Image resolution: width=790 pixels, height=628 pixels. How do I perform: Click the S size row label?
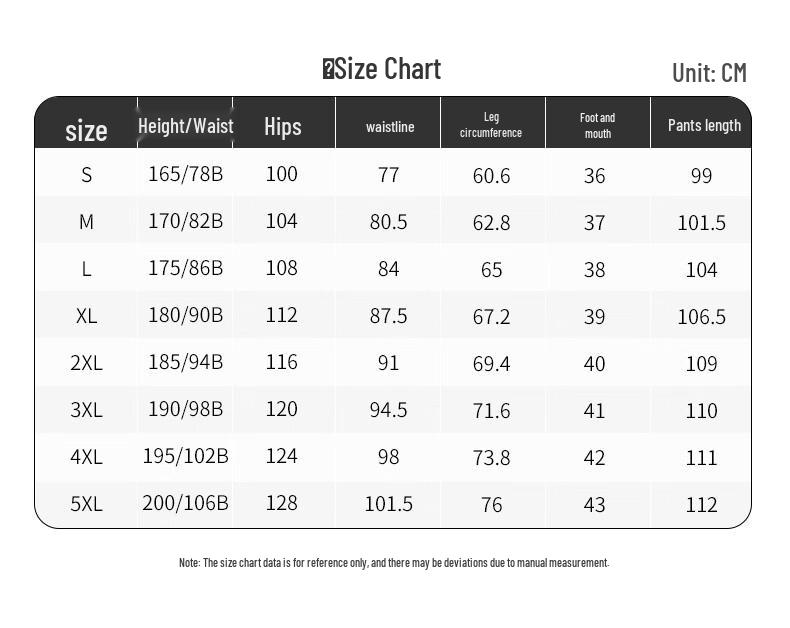(x=87, y=175)
